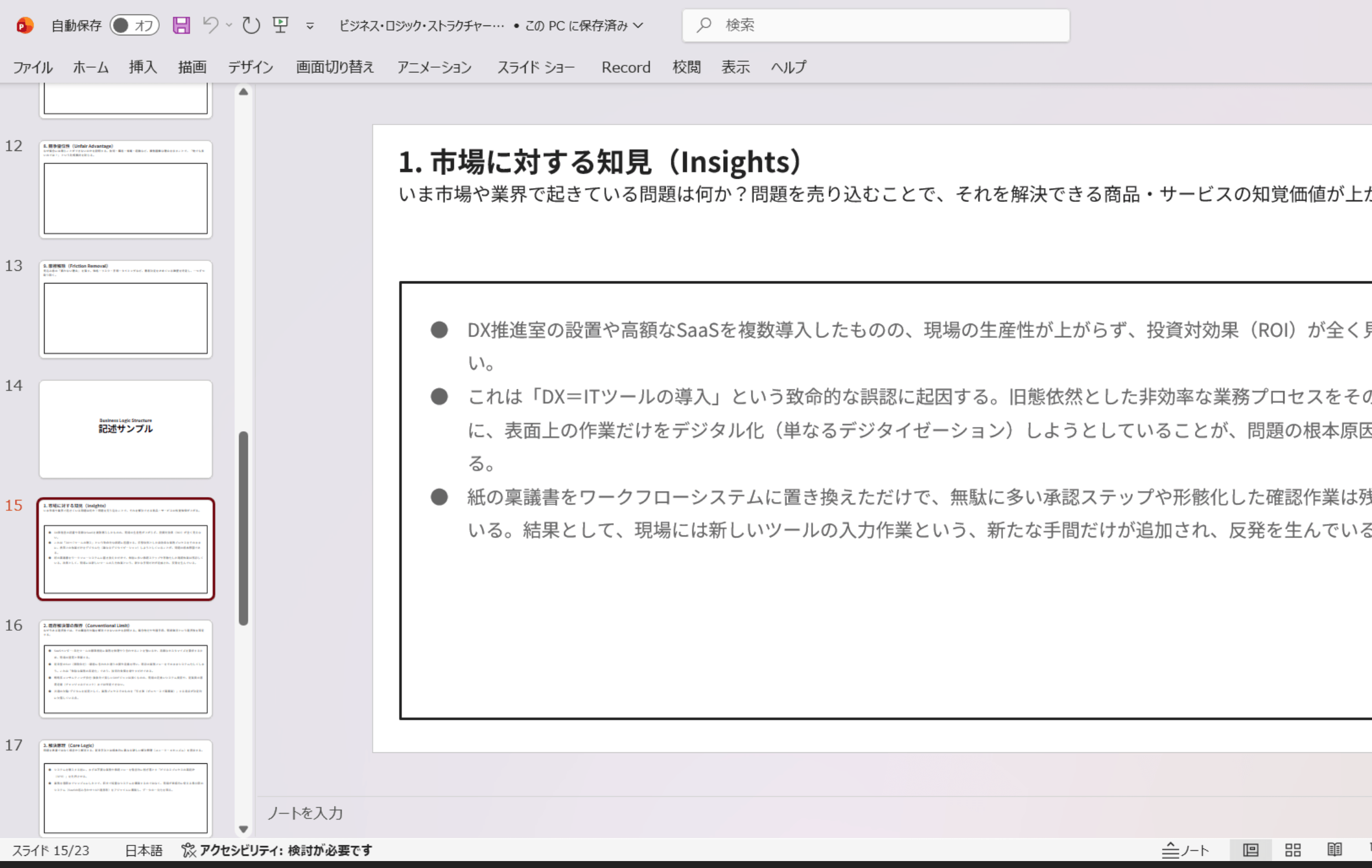The image size is (1372, 868).
Task: Open the デザイン tab
Action: (251, 67)
